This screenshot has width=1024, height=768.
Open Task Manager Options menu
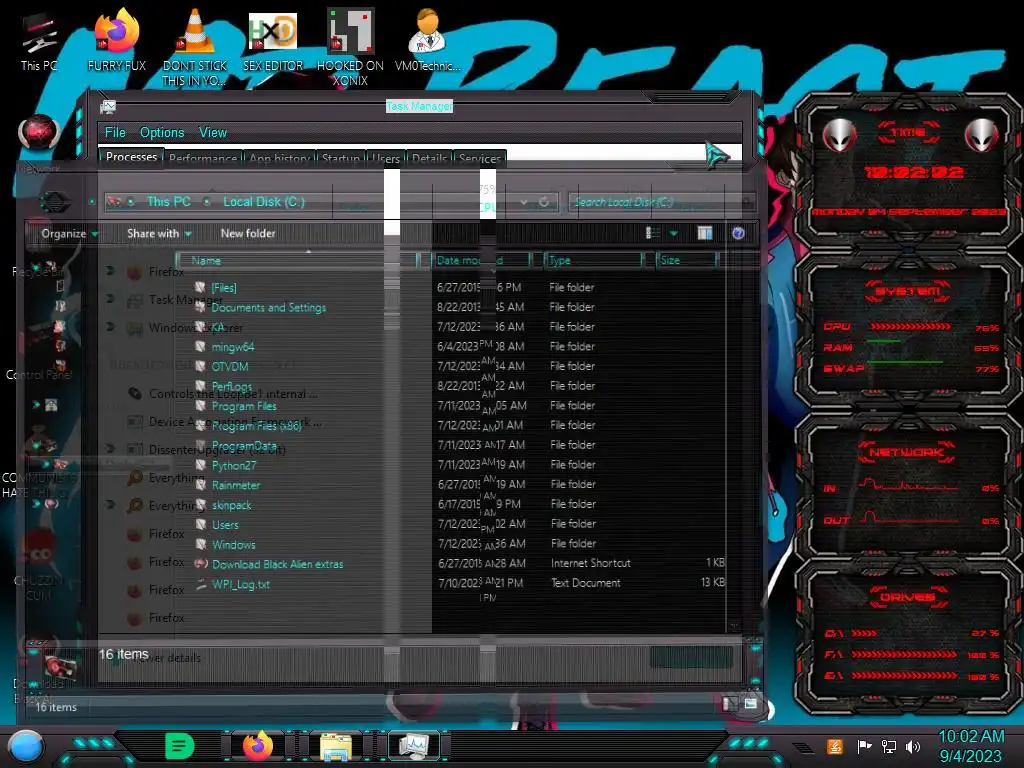pyautogui.click(x=162, y=133)
